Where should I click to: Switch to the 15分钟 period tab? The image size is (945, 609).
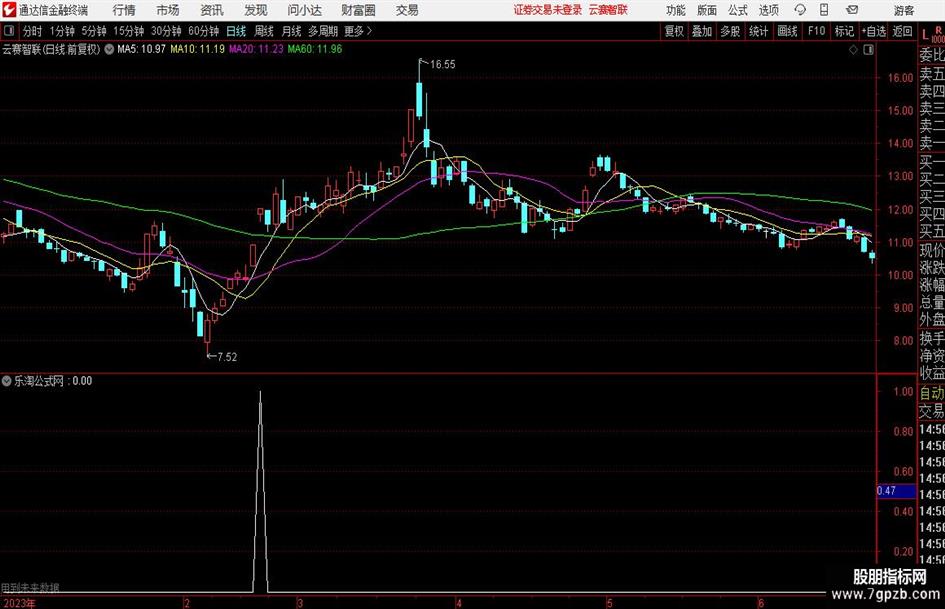129,31
